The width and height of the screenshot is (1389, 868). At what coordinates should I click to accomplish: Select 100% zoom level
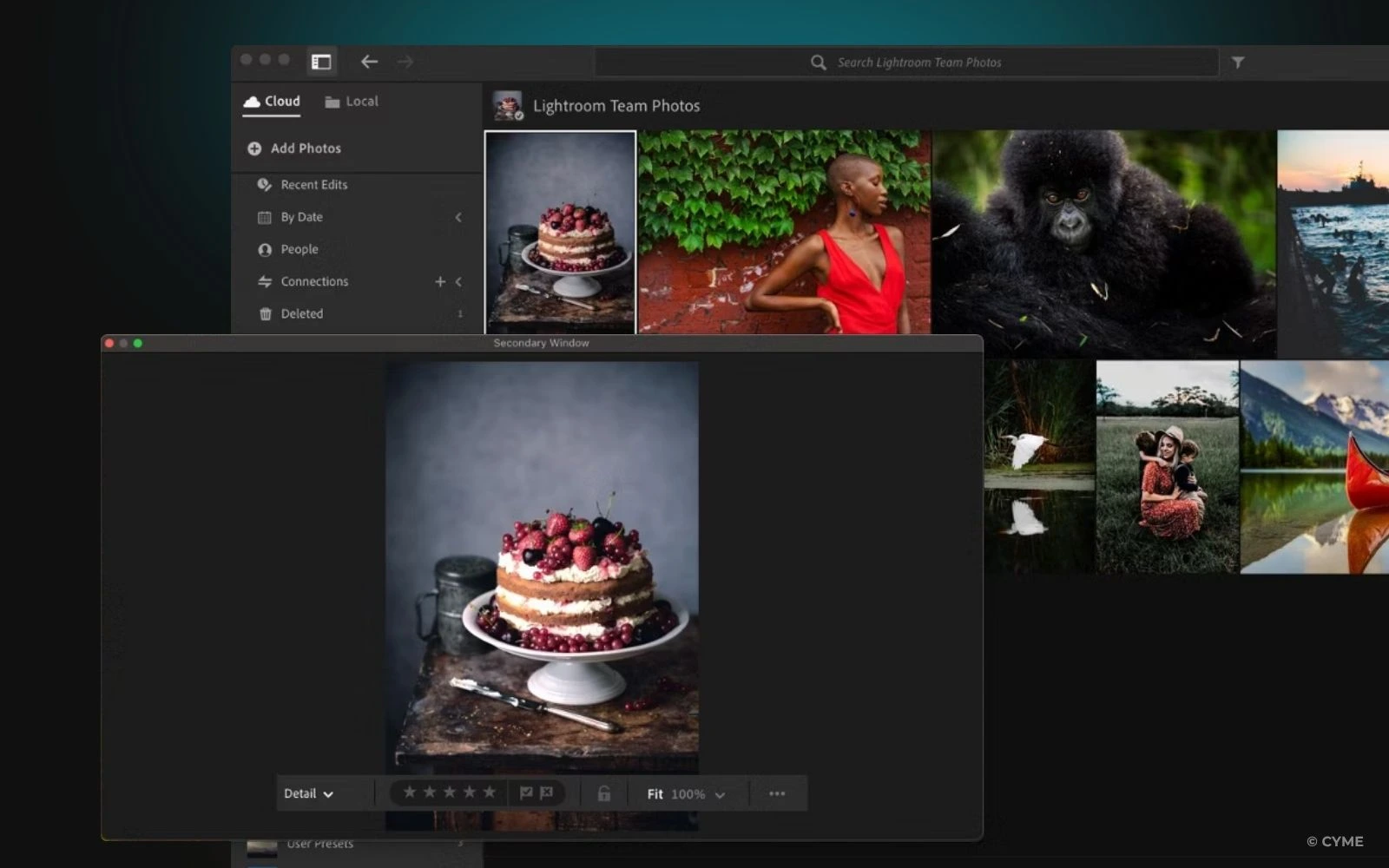click(688, 794)
